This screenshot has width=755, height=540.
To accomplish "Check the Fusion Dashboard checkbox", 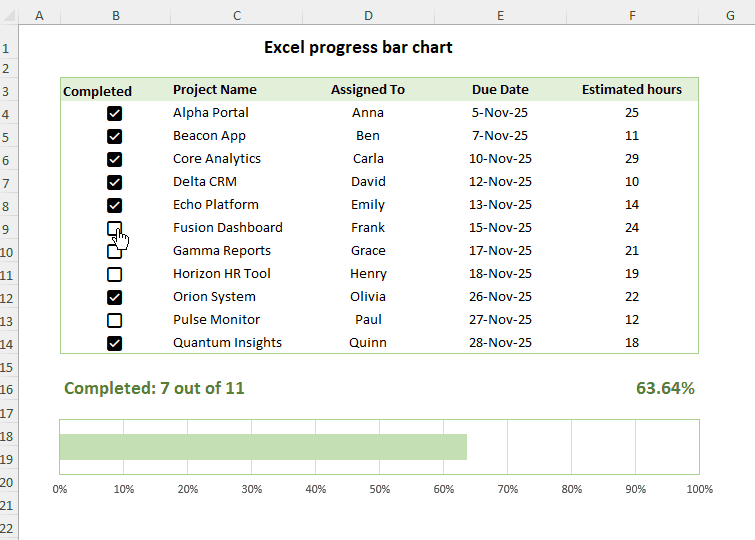I will pyautogui.click(x=115, y=228).
